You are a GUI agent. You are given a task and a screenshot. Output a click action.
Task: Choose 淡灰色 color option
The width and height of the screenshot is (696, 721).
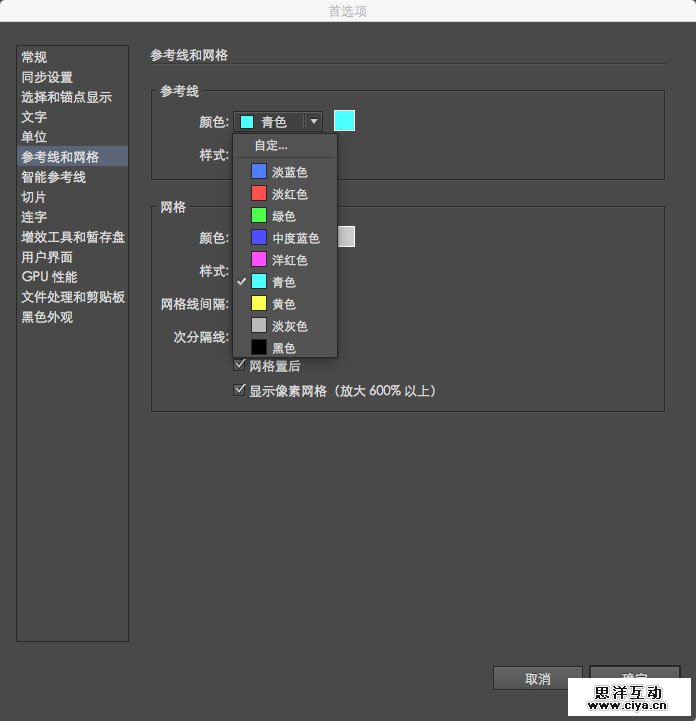[289, 326]
